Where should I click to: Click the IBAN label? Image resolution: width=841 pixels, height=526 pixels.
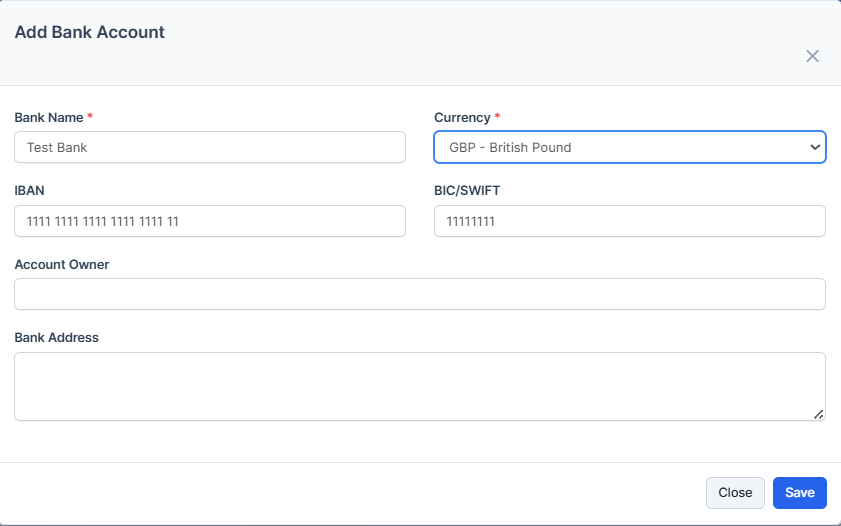[x=30, y=190]
